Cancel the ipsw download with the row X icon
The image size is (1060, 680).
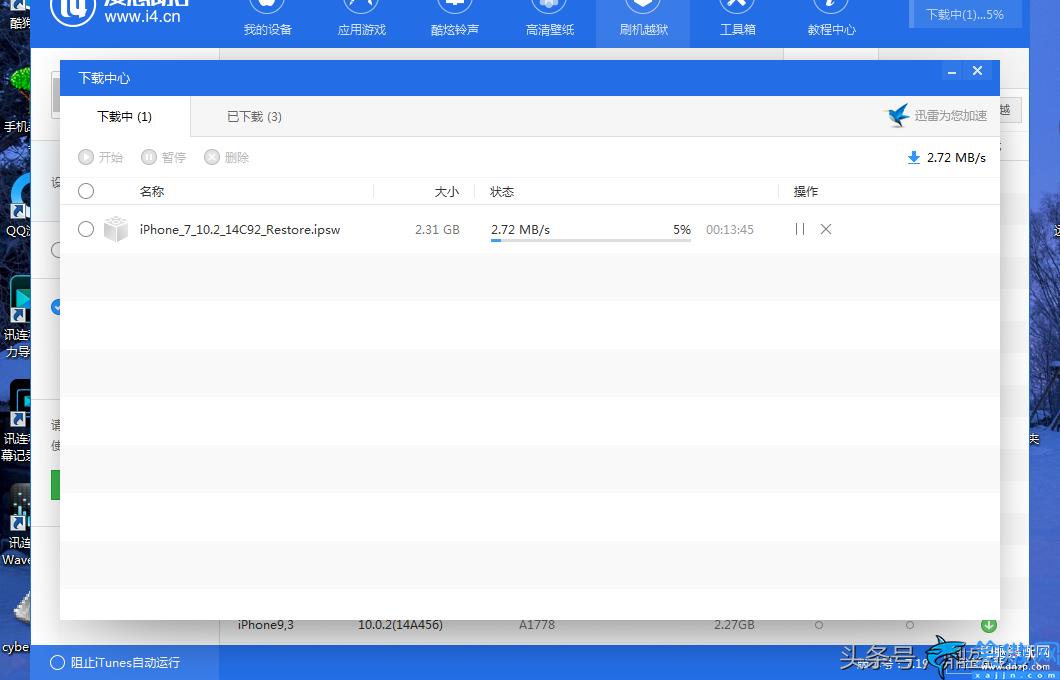click(825, 229)
